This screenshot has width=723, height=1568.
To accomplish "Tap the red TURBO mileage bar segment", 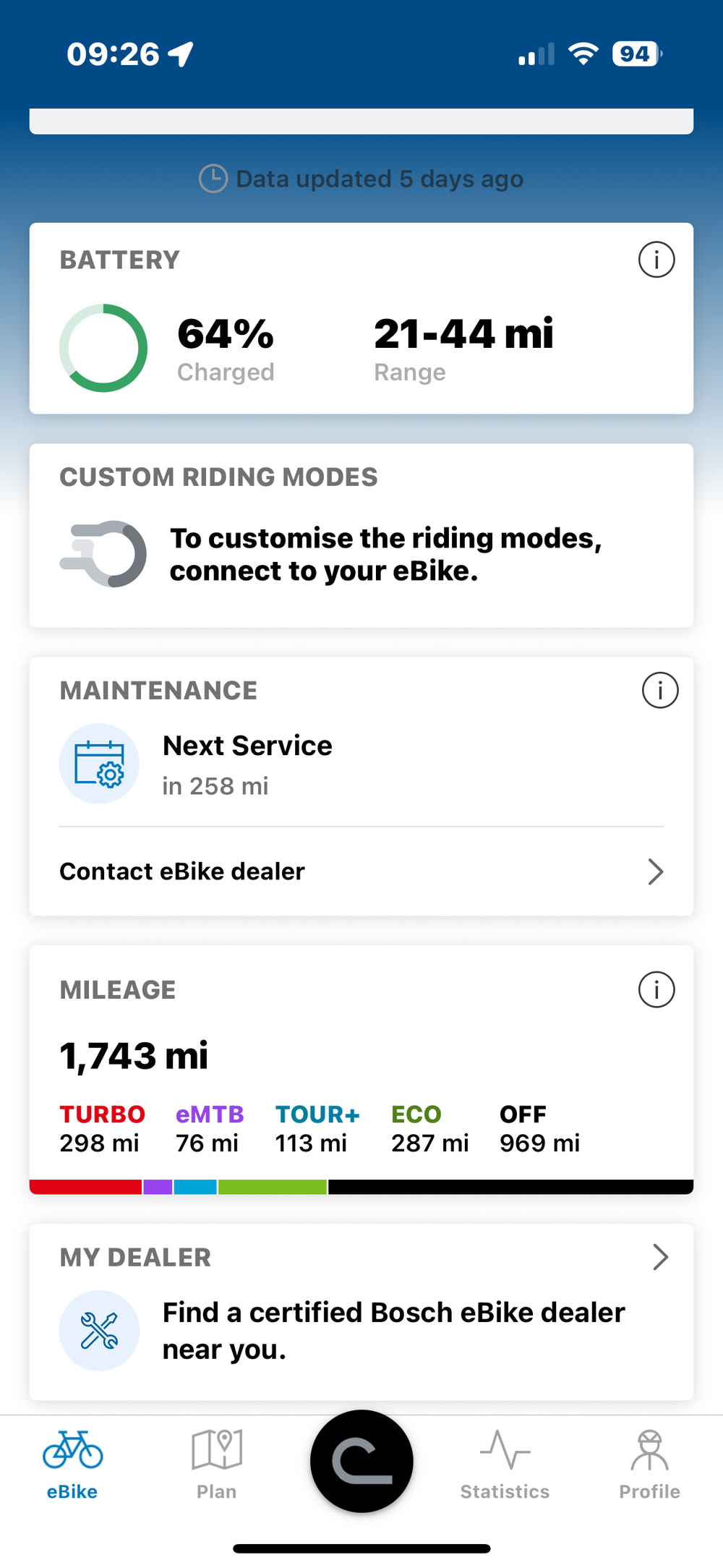I will tap(85, 1187).
